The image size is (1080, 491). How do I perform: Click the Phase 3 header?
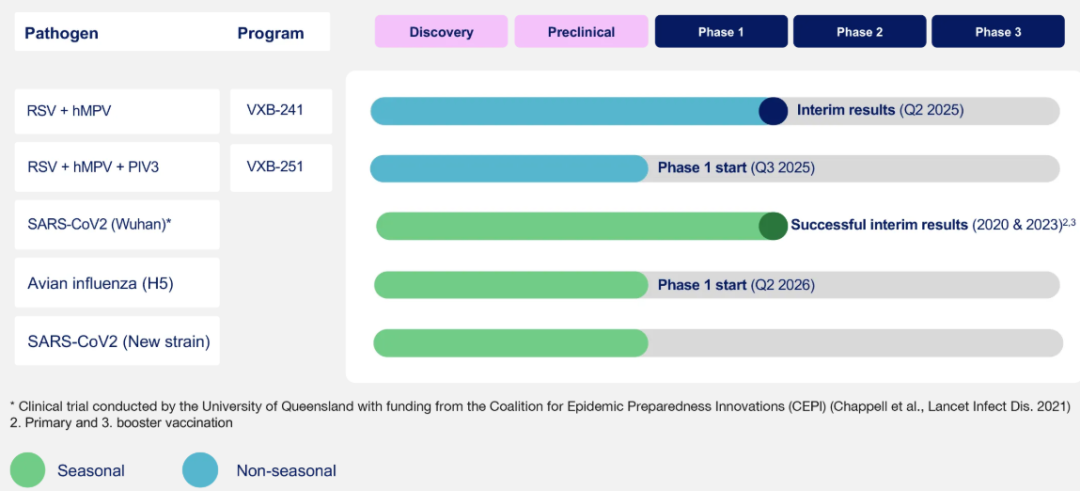(998, 32)
